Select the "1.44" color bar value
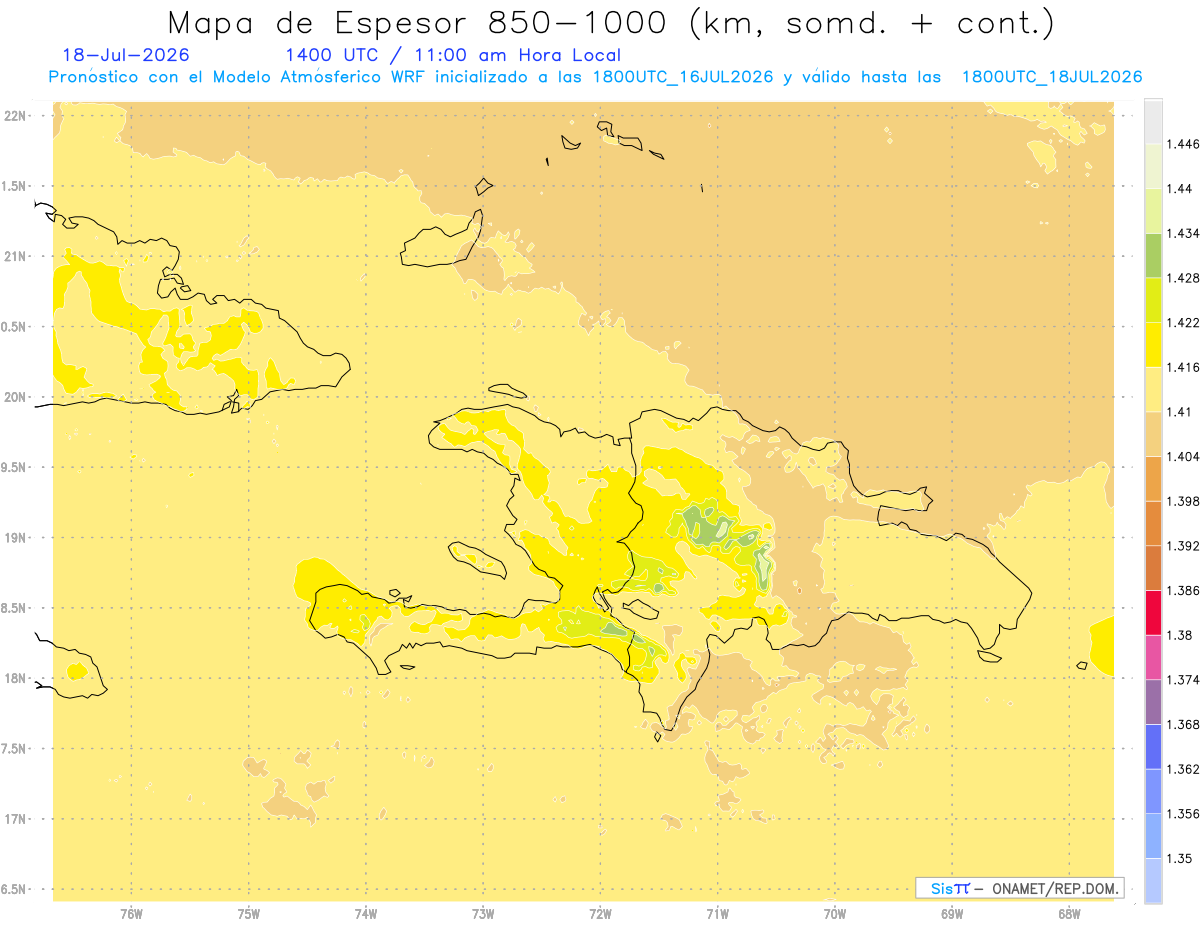The height and width of the screenshot is (927, 1200). pyautogui.click(x=1179, y=189)
